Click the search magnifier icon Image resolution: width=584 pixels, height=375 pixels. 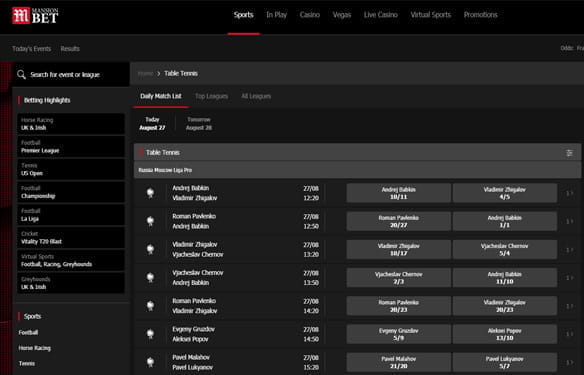click(22, 75)
